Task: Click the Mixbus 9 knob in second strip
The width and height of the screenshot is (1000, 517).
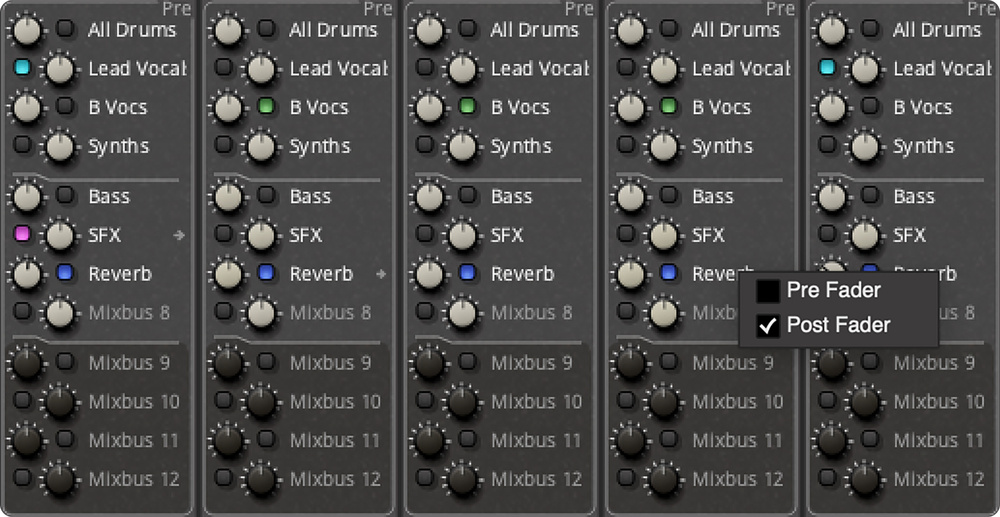Action: 229,363
